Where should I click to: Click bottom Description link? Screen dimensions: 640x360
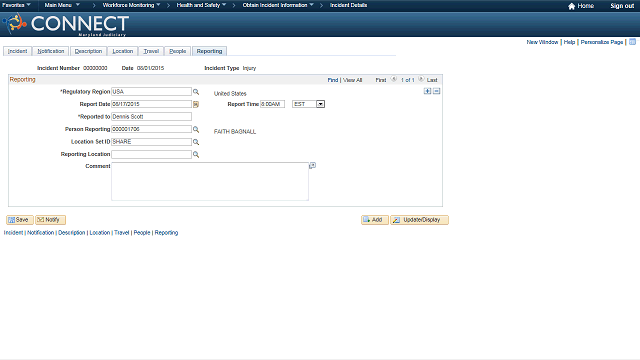pos(71,233)
